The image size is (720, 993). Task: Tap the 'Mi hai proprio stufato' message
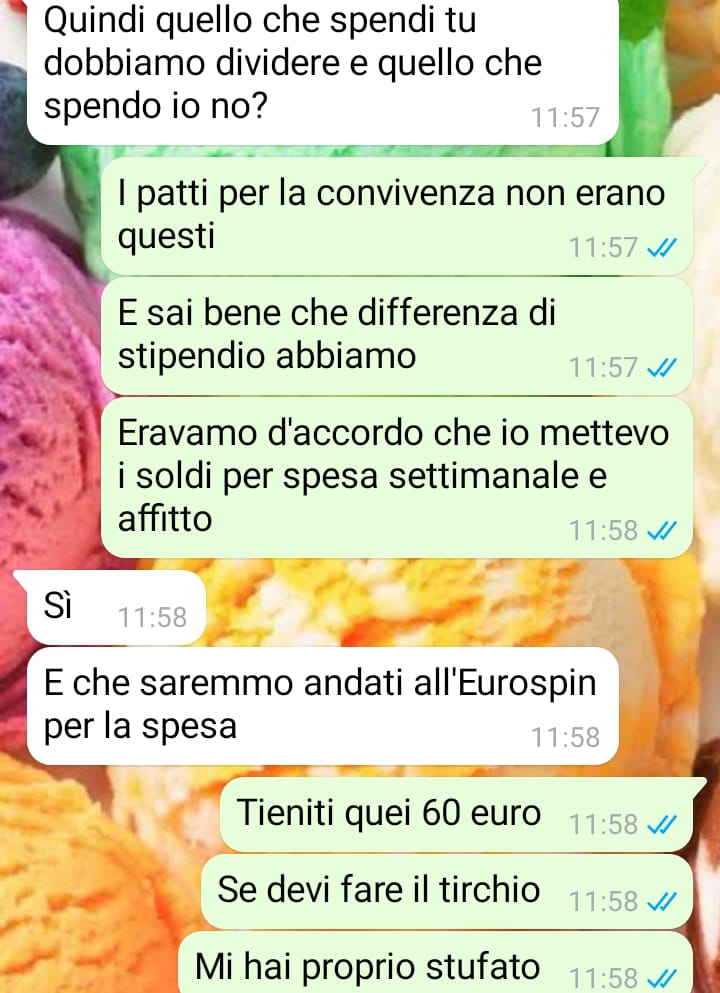tap(435, 963)
